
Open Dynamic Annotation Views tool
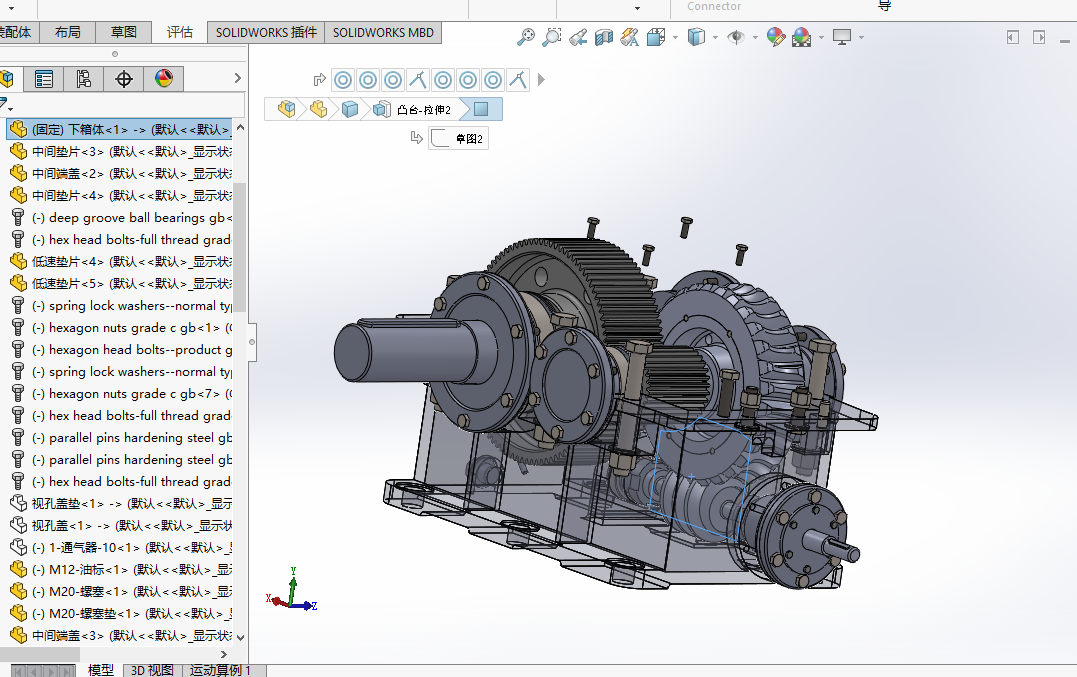pos(629,37)
